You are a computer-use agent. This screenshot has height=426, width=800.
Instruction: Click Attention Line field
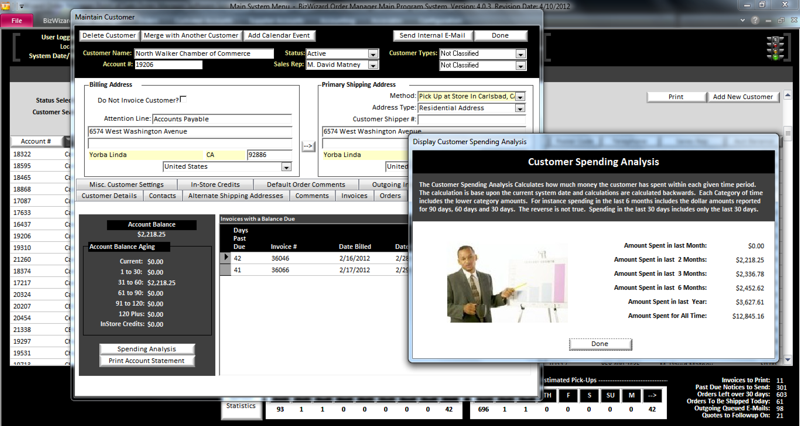222,119
